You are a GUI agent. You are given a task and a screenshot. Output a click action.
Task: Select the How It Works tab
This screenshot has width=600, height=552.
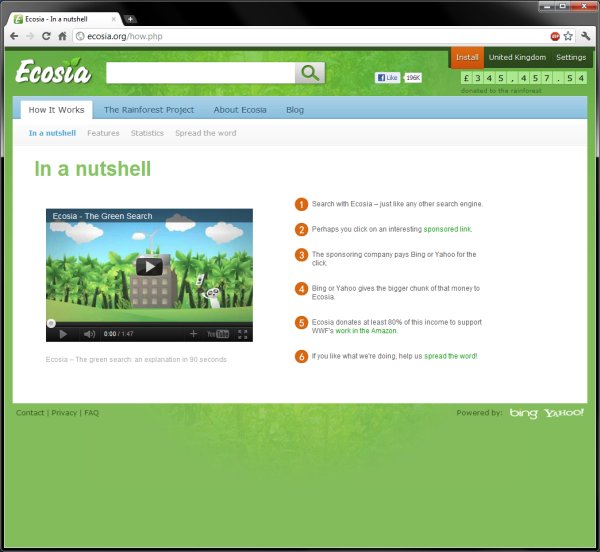(x=56, y=110)
